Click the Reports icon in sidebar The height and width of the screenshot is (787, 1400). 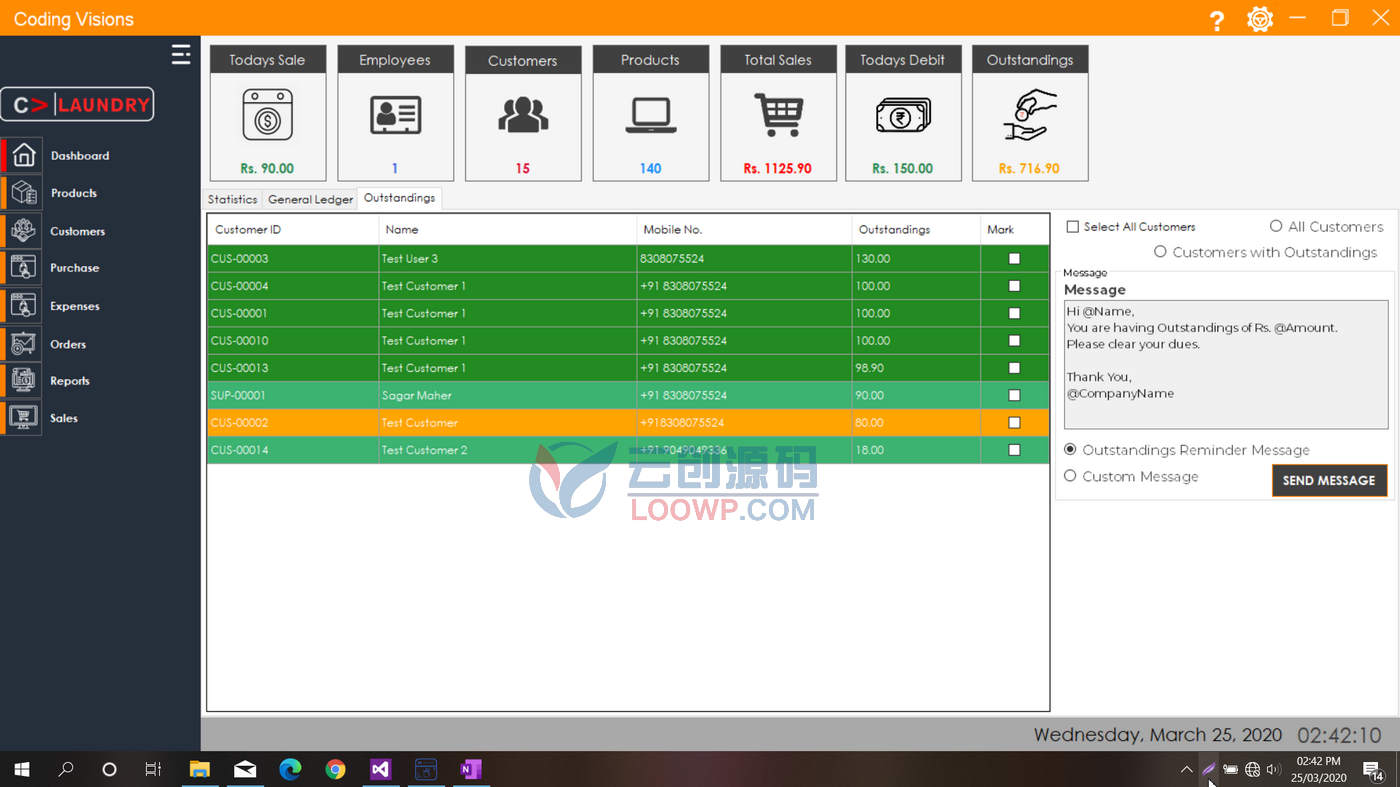coord(24,381)
